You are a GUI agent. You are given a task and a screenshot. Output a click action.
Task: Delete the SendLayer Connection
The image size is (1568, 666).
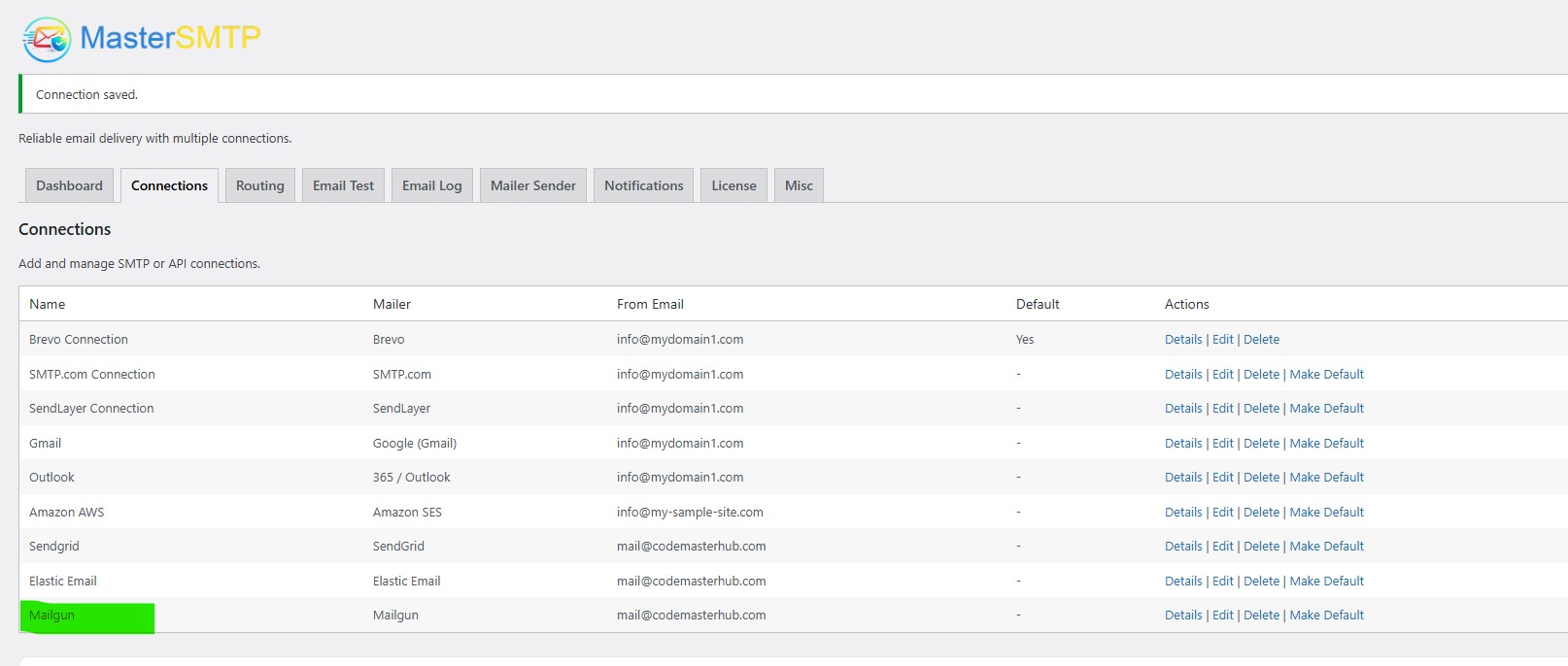1261,409
